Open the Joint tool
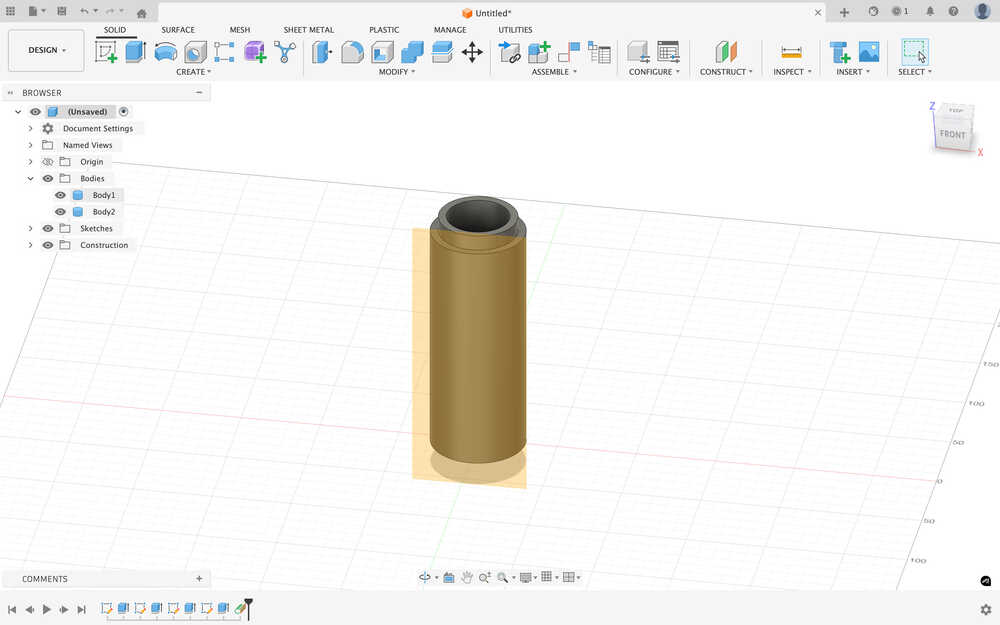The width and height of the screenshot is (1000, 625). 569,52
